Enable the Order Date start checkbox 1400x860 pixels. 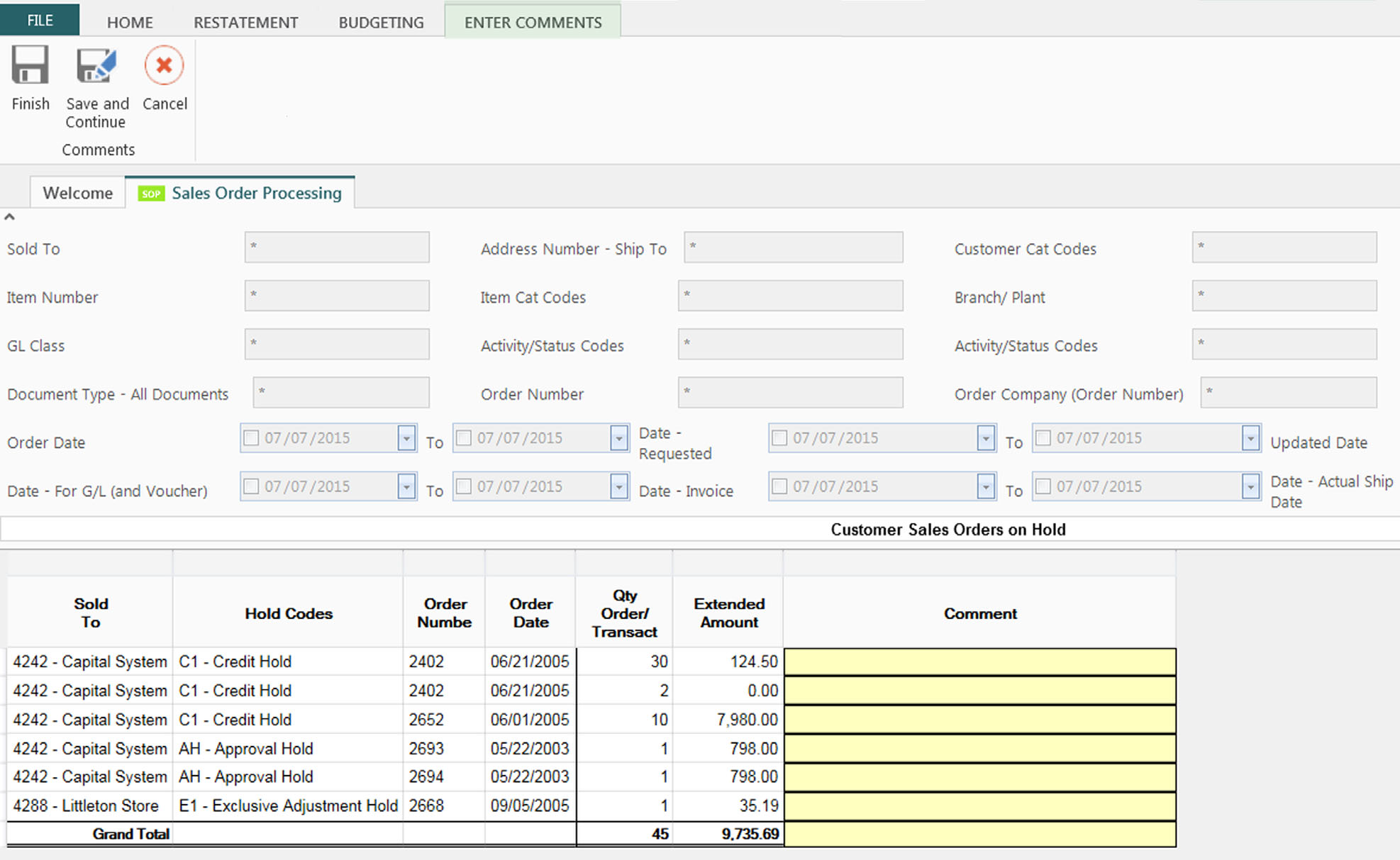251,438
